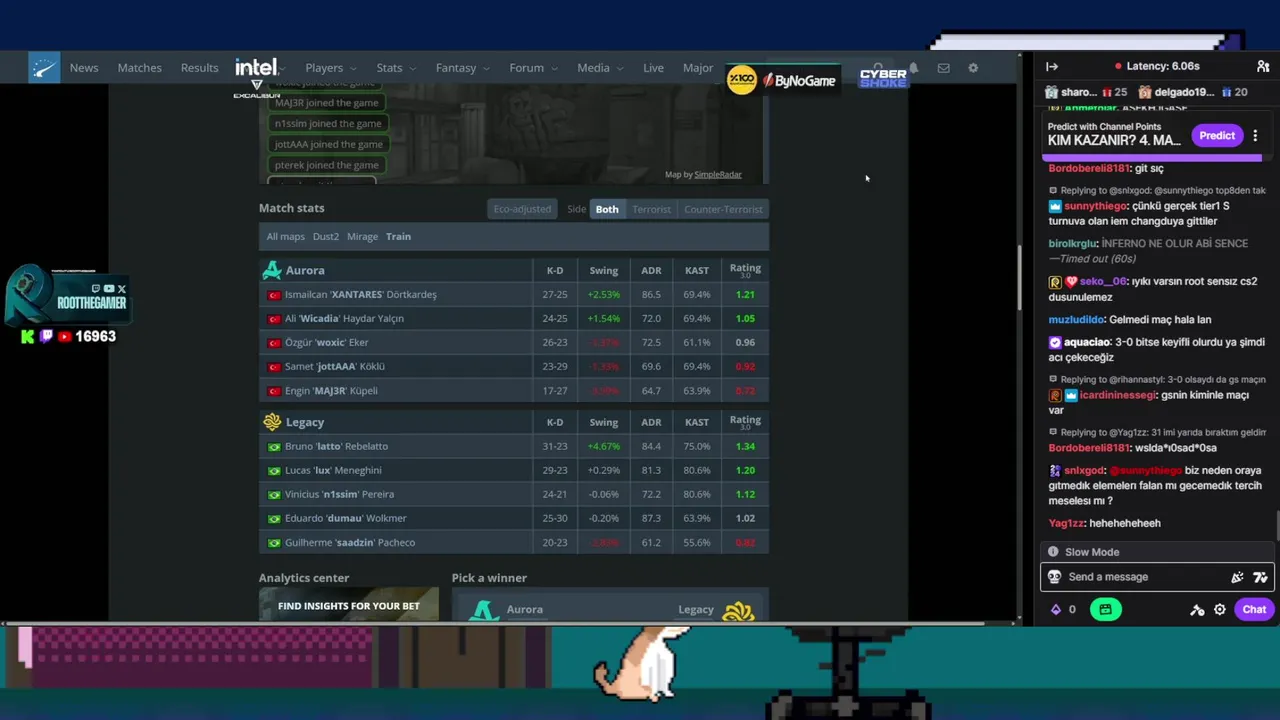
Task: Open chat settings gear icon
Action: [1220, 609]
